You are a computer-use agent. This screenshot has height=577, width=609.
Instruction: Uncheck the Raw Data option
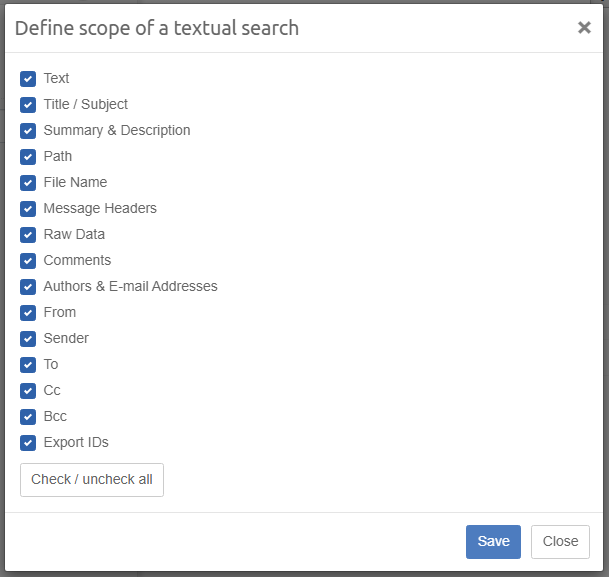click(28, 235)
